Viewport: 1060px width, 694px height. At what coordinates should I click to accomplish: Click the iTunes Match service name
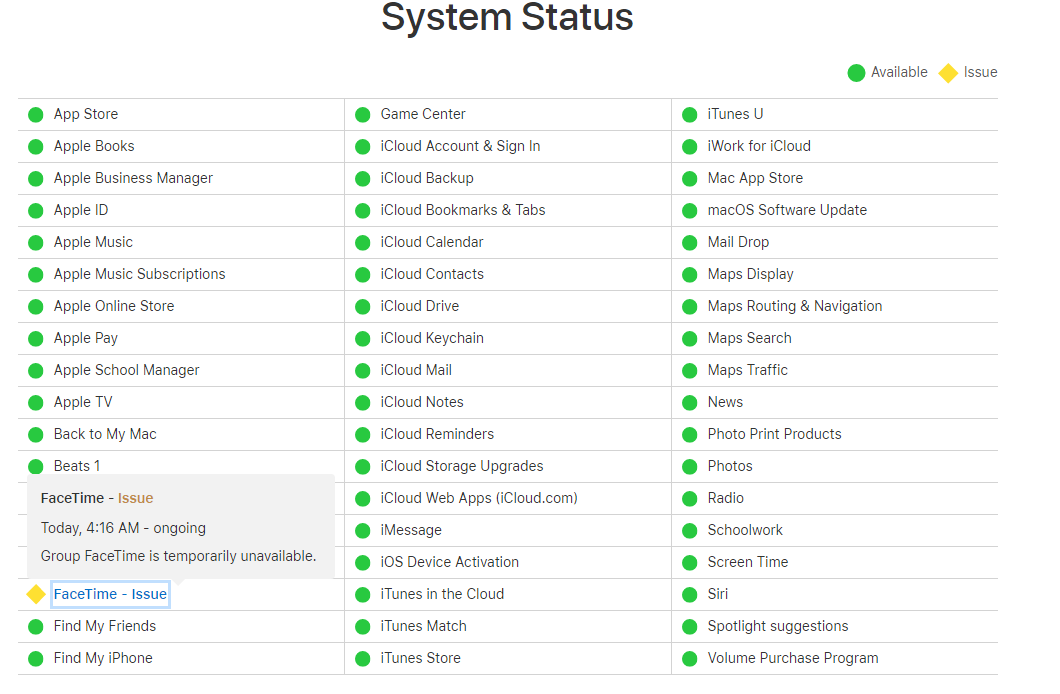click(423, 626)
